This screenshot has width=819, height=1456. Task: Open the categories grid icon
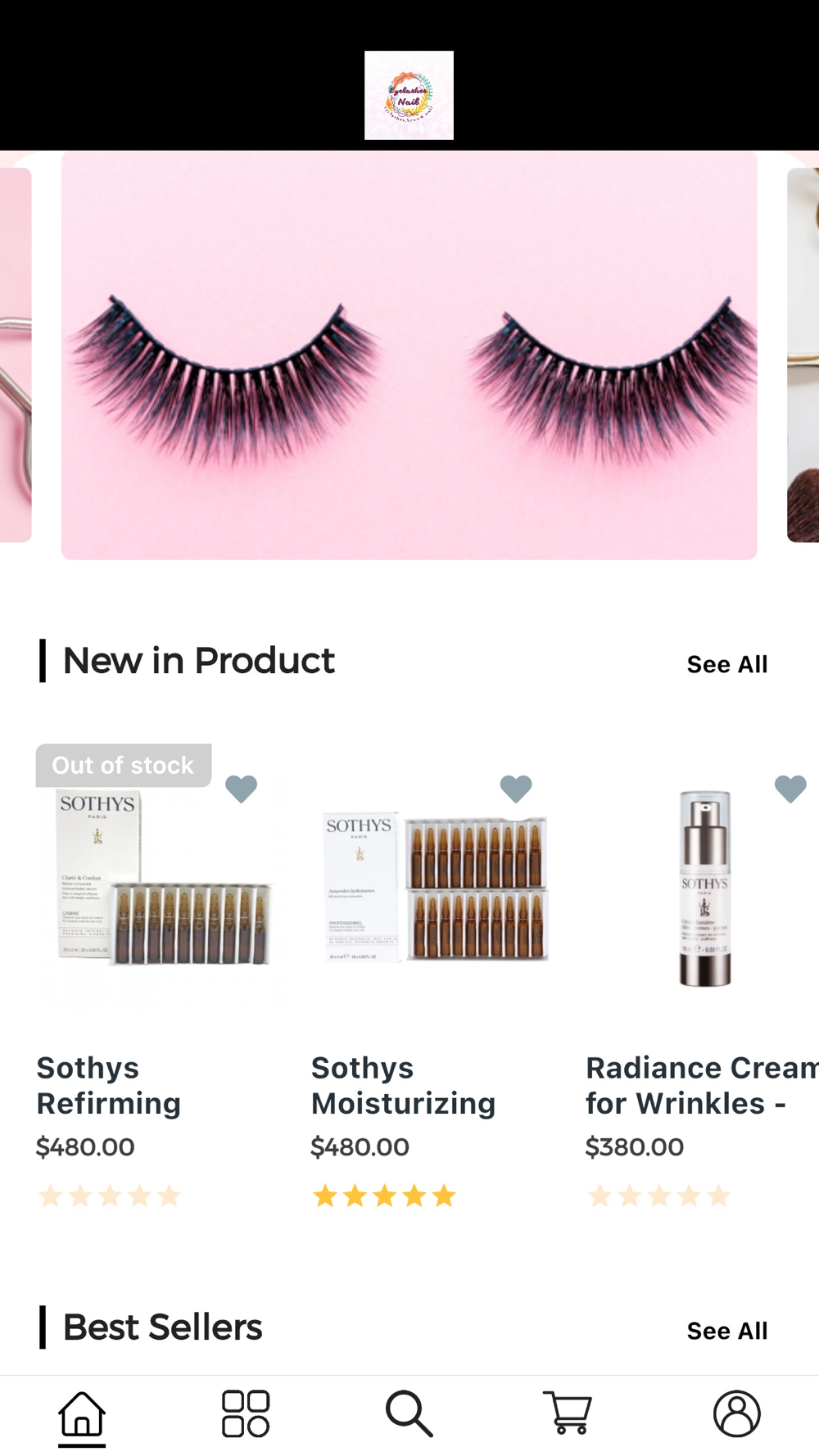point(246,1413)
